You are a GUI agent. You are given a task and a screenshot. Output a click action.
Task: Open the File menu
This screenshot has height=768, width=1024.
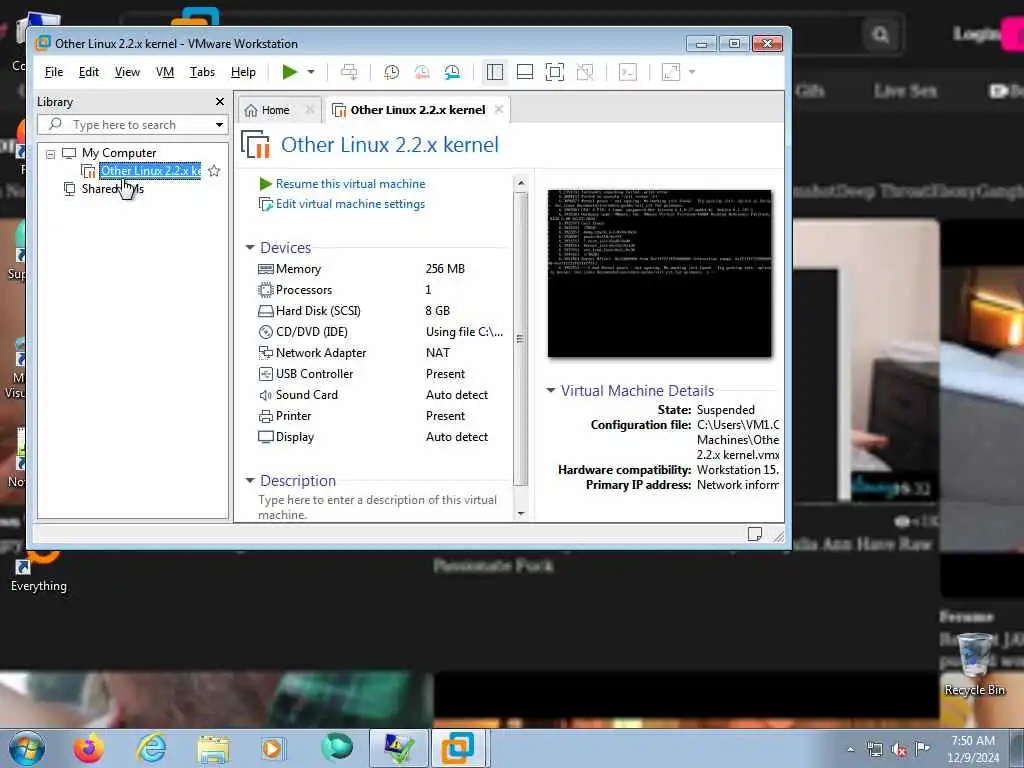tap(54, 72)
